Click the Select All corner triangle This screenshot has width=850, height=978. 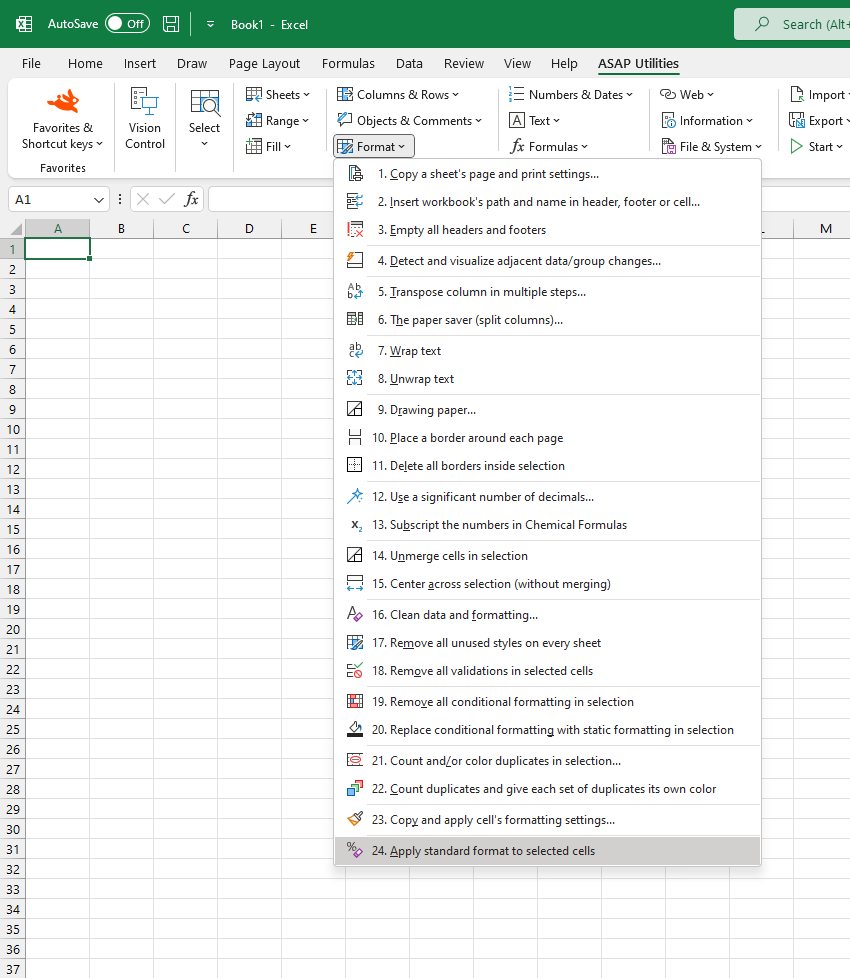[x=16, y=228]
